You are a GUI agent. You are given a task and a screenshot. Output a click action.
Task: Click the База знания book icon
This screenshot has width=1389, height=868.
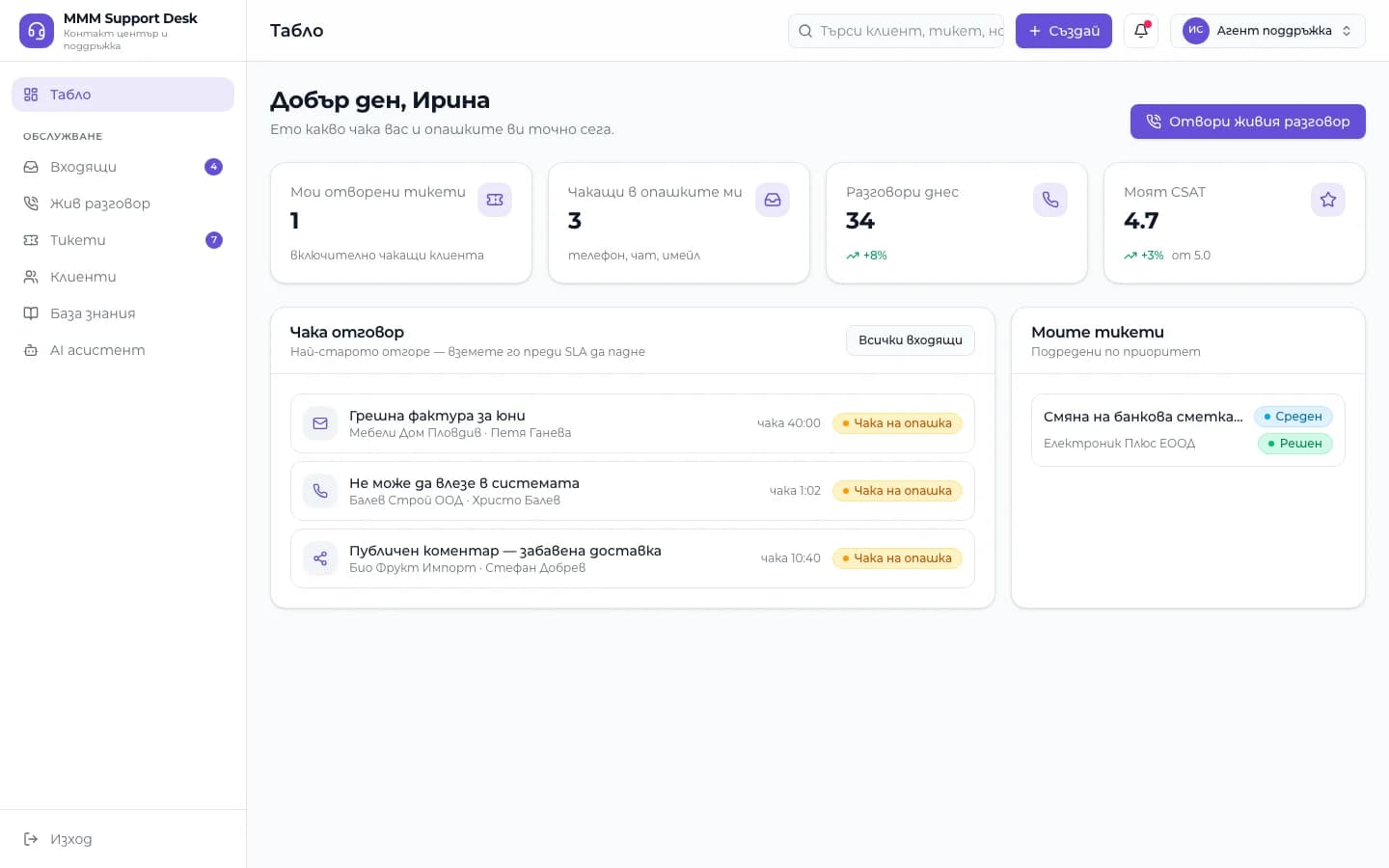click(x=31, y=313)
